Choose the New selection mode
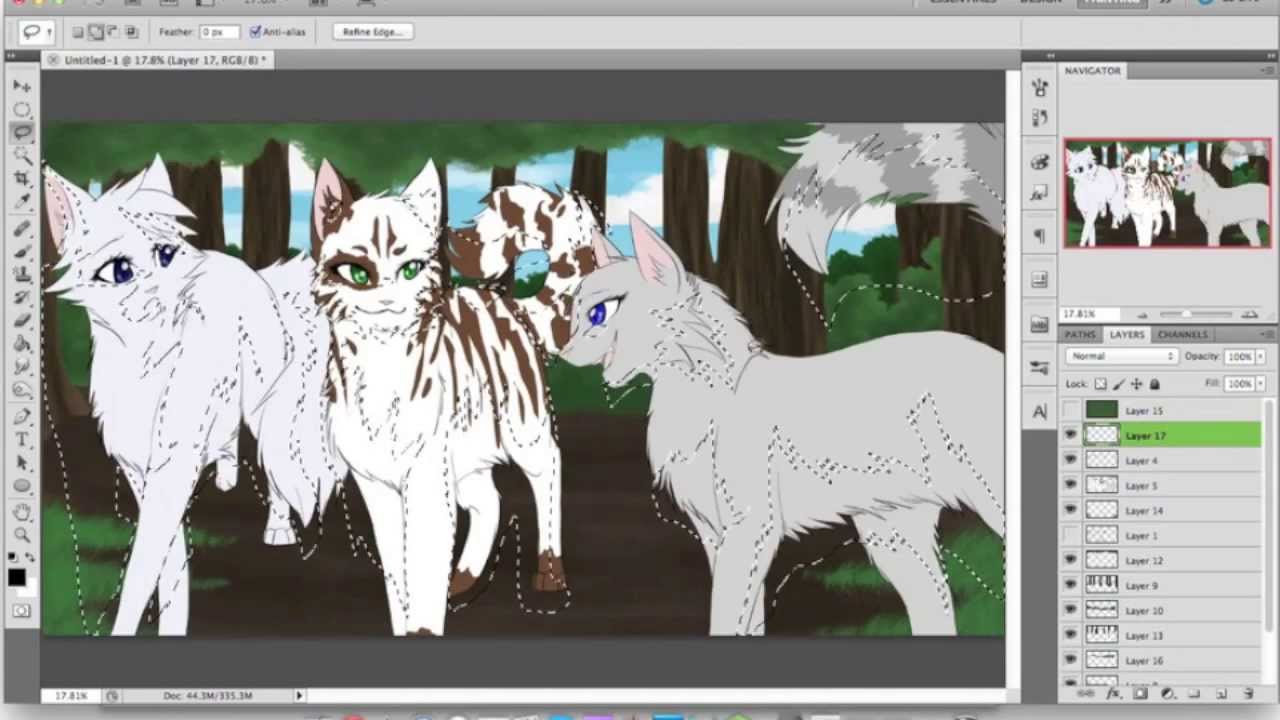1280x720 pixels. tap(78, 32)
